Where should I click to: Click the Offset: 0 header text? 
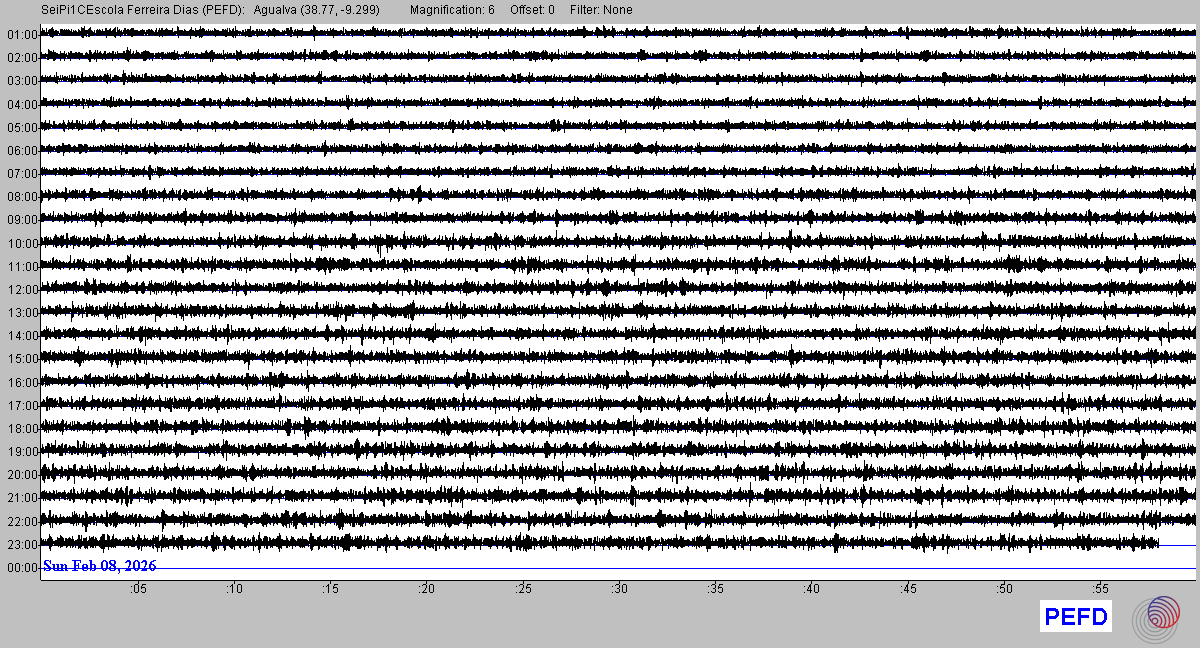point(532,10)
